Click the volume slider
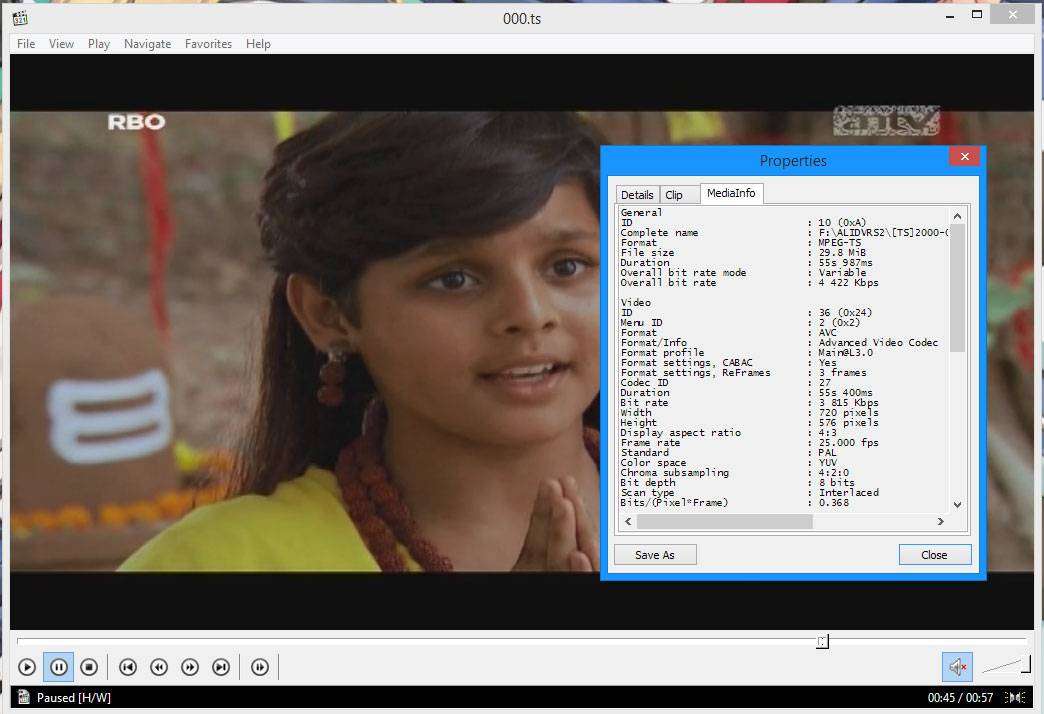This screenshot has height=714, width=1044. (1006, 665)
